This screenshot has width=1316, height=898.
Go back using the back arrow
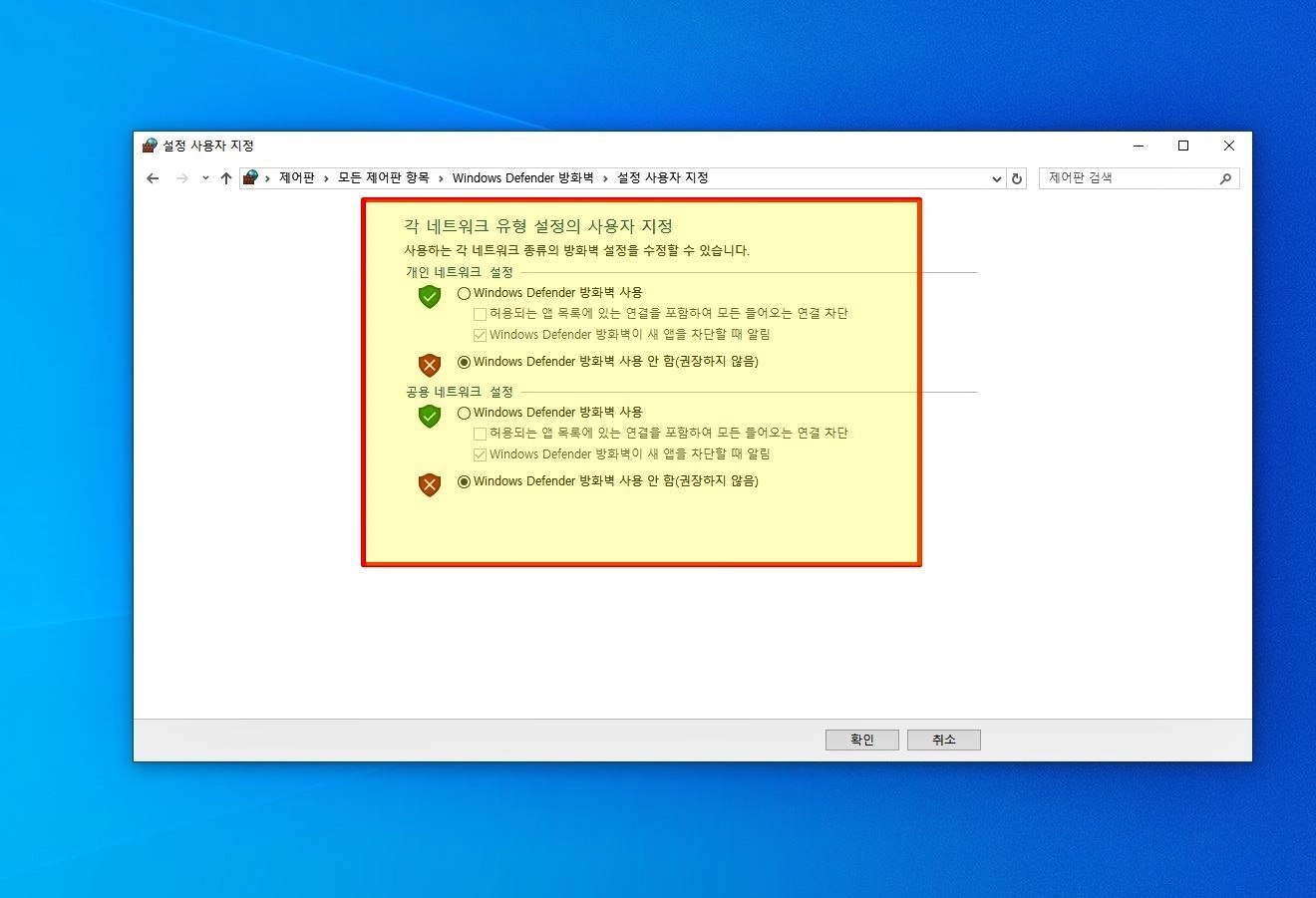pos(153,178)
